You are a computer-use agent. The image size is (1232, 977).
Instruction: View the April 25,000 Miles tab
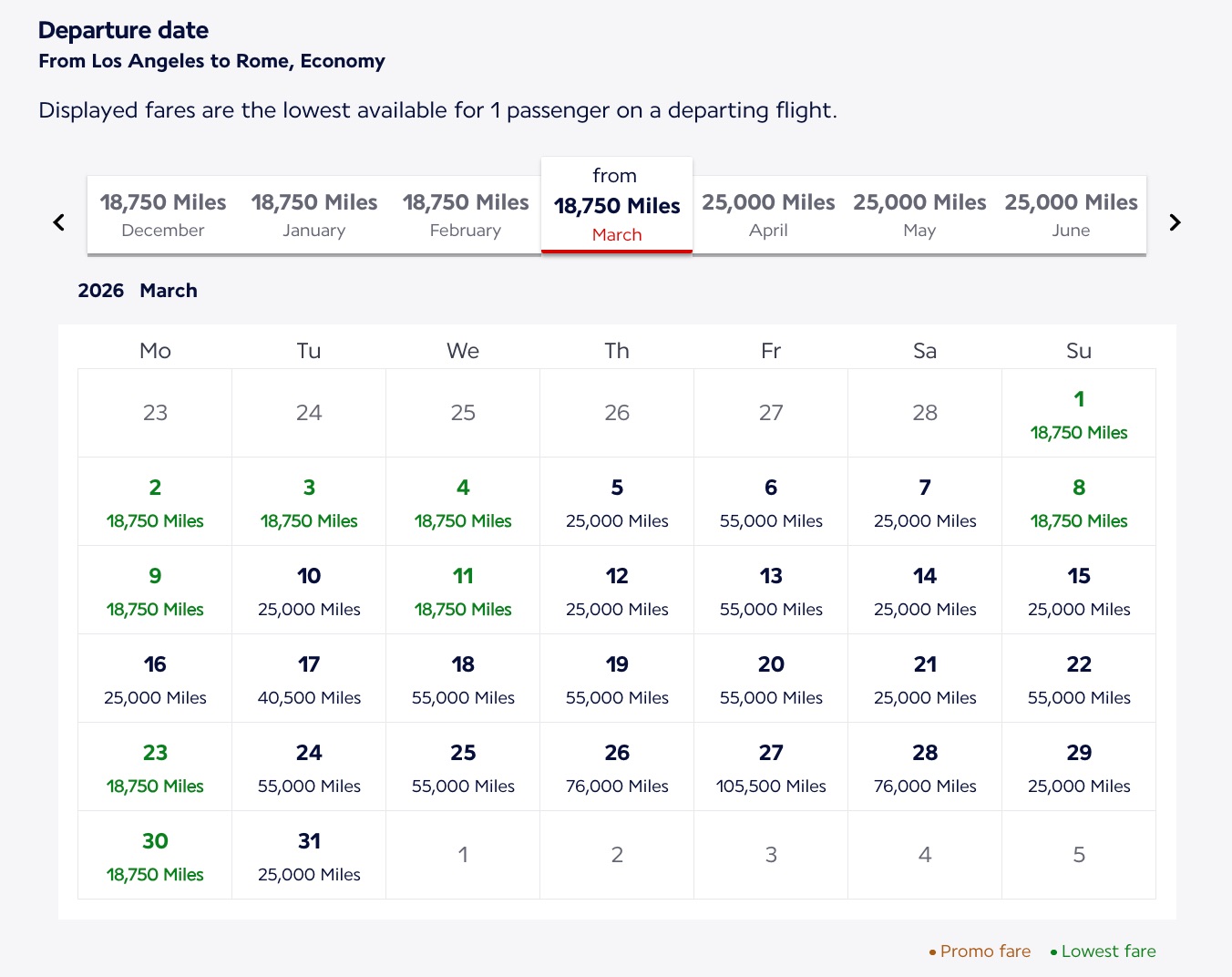coord(768,215)
